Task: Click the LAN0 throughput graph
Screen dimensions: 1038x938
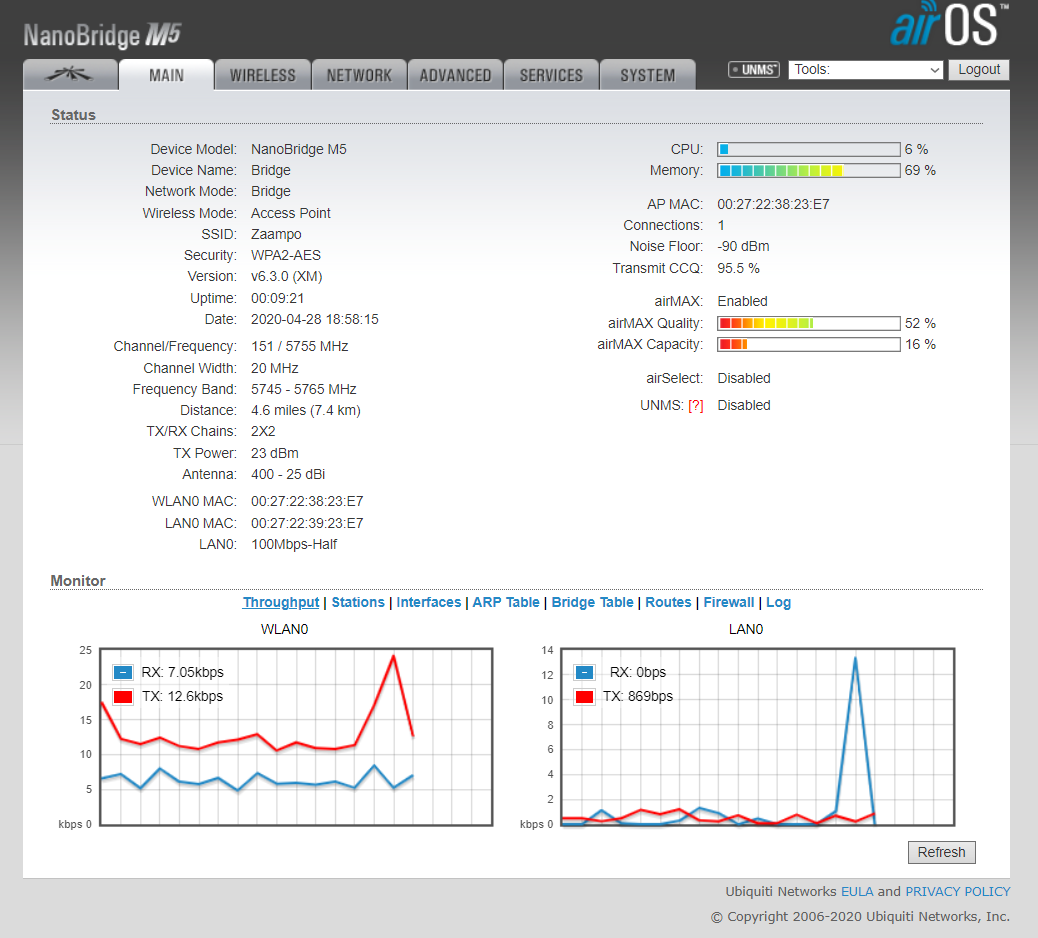Action: click(758, 737)
